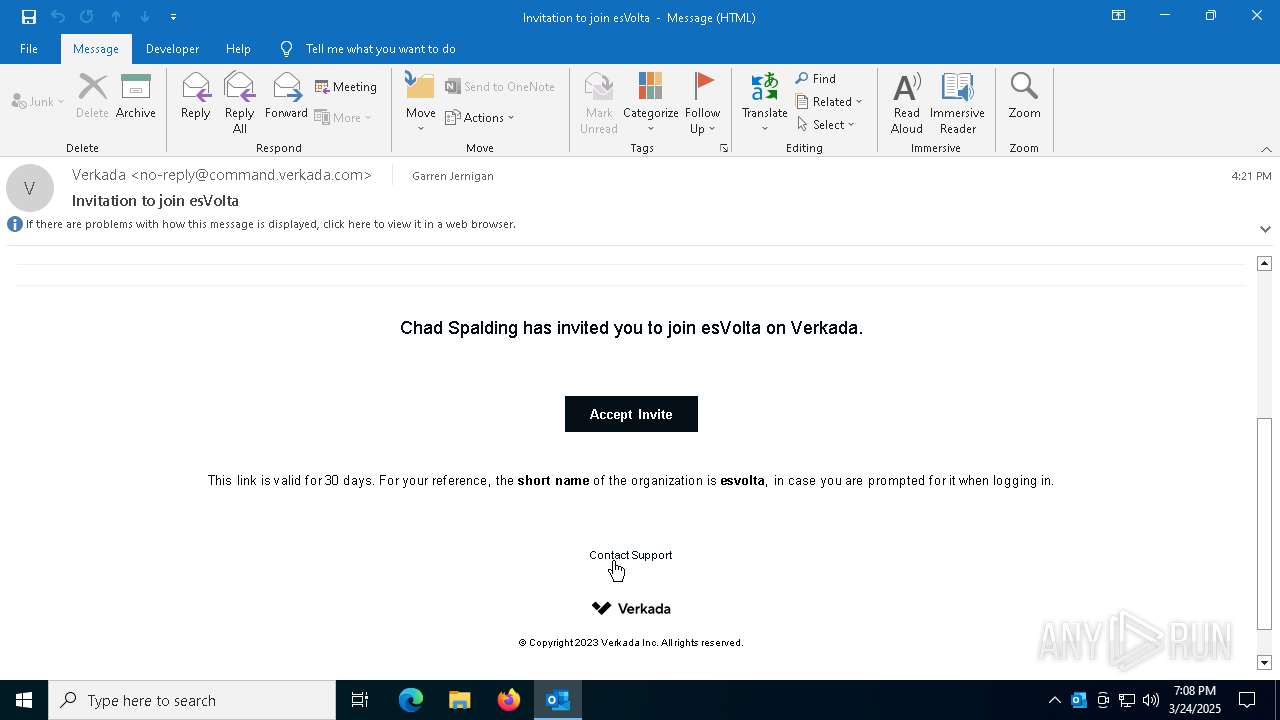Screen dimensions: 1280x720
Task: Click the Zoom magnifier button
Action: click(1024, 97)
